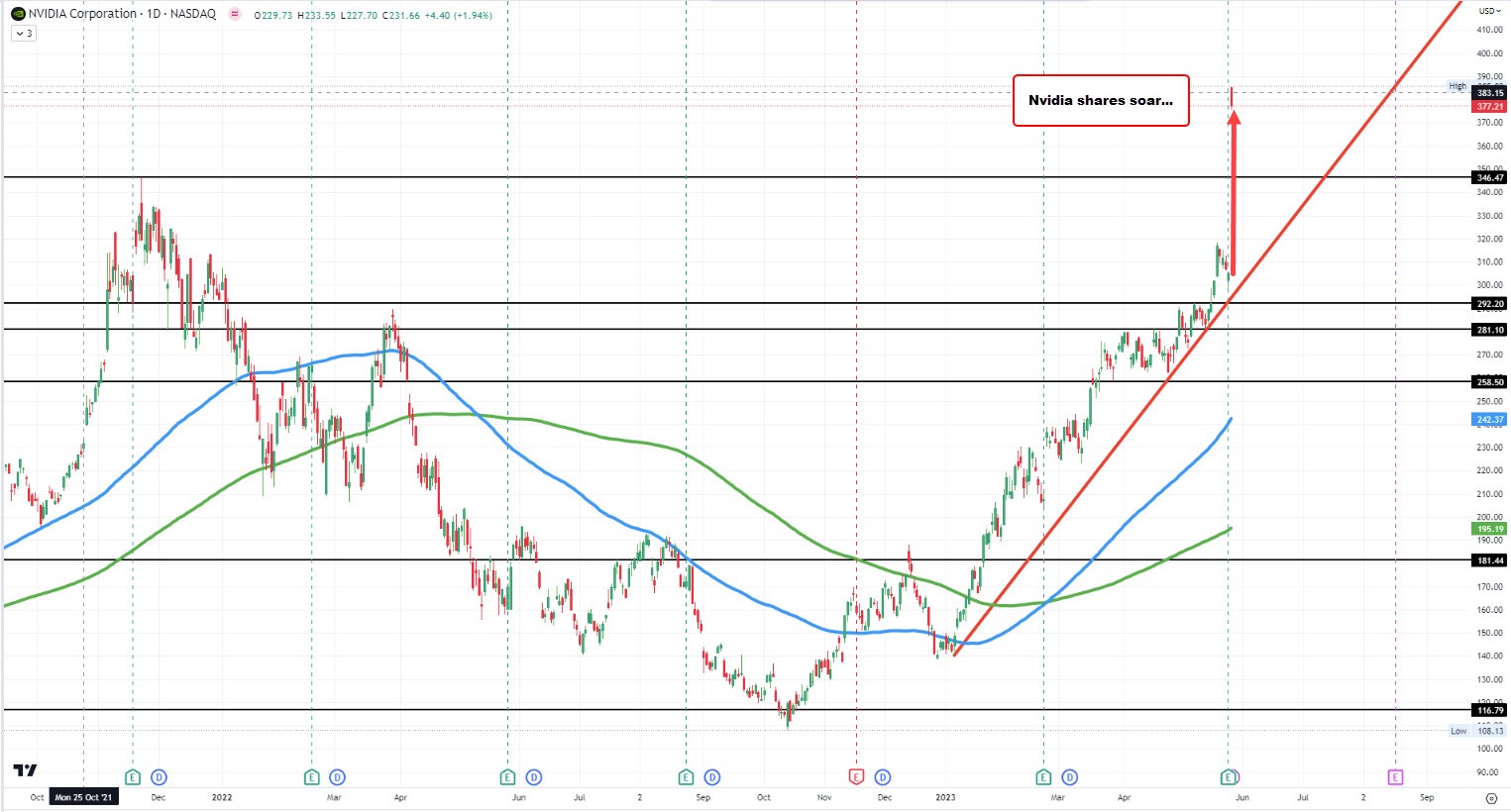Image resolution: width=1511 pixels, height=812 pixels.
Task: Open the green earnings marker before Jun 2023
Action: pyautogui.click(x=1229, y=777)
